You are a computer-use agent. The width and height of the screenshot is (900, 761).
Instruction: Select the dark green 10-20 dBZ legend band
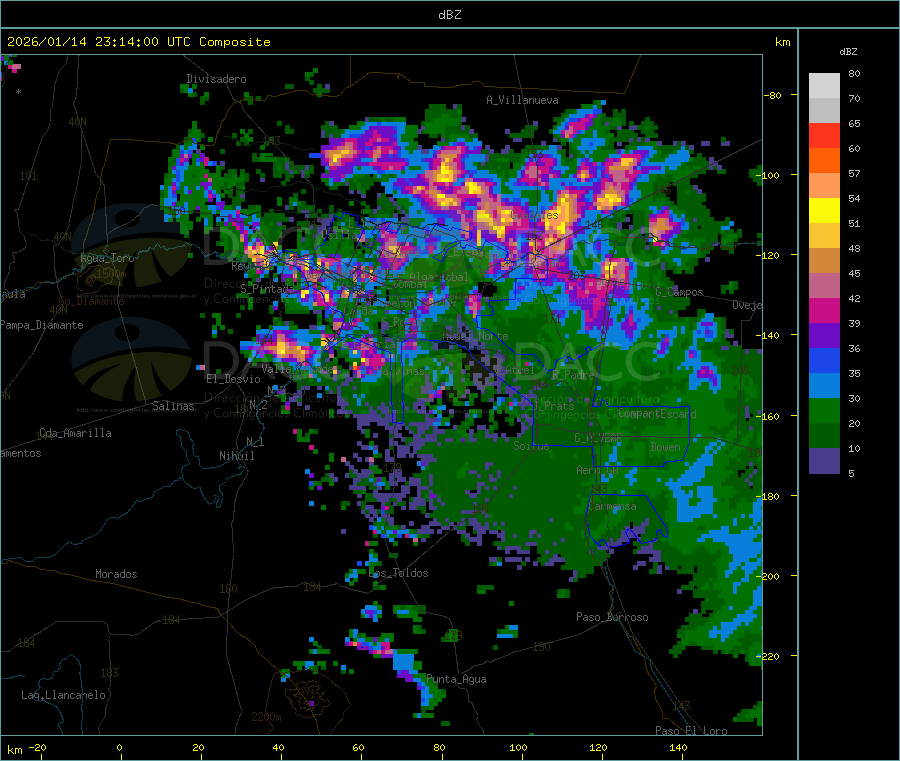(824, 436)
